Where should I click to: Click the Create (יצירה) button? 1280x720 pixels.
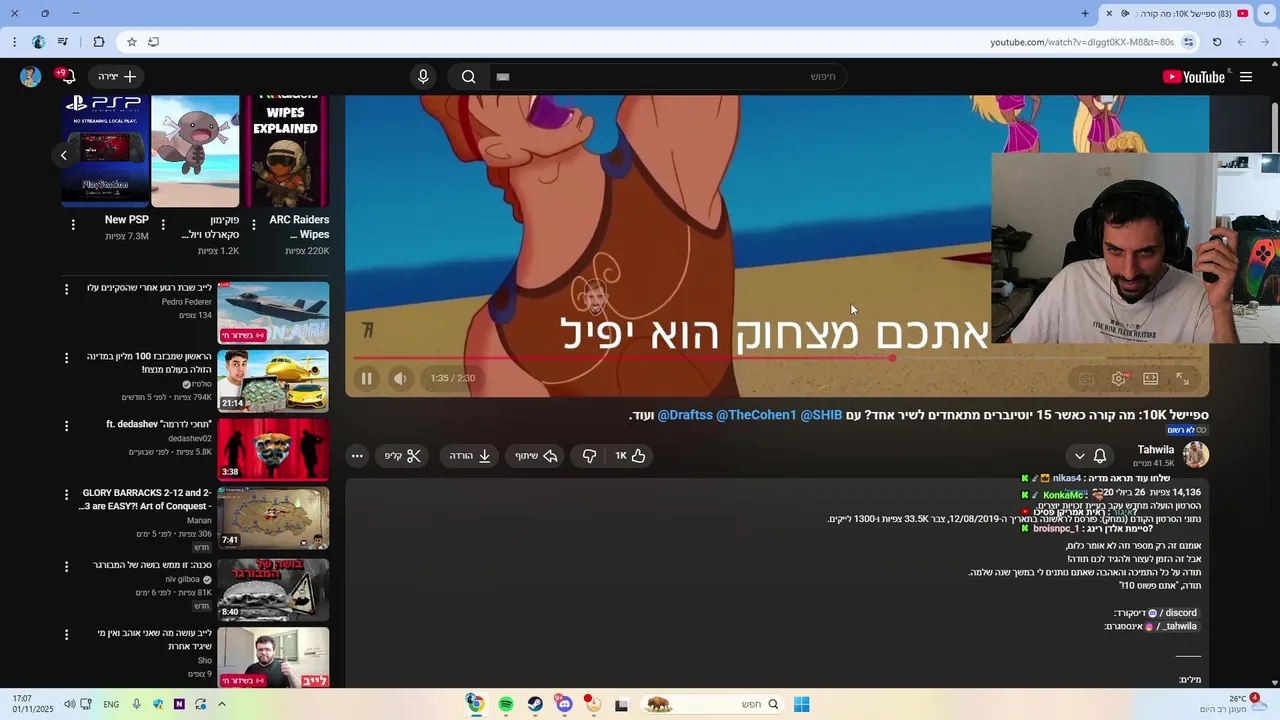[117, 77]
